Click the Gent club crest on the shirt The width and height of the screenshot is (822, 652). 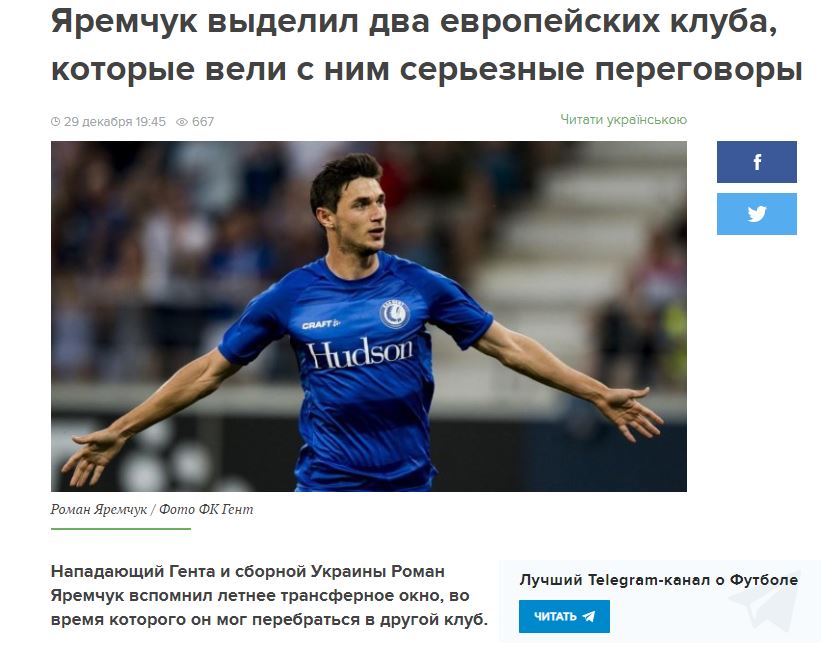pos(394,314)
